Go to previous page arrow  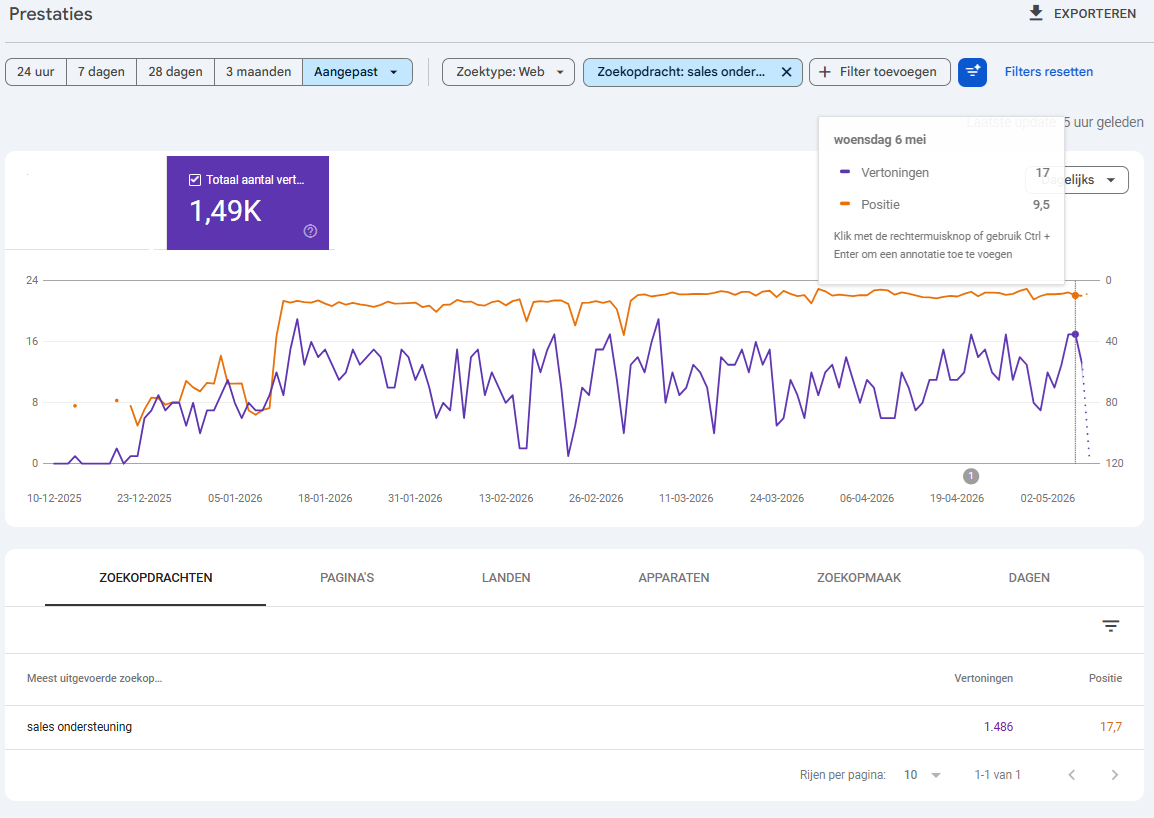click(1072, 775)
